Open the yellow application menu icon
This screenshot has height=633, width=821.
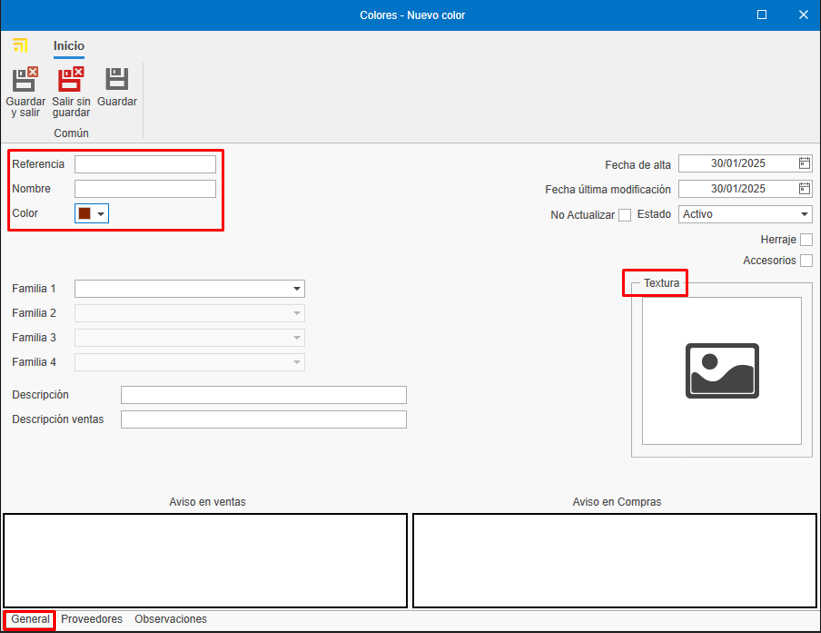(20, 46)
